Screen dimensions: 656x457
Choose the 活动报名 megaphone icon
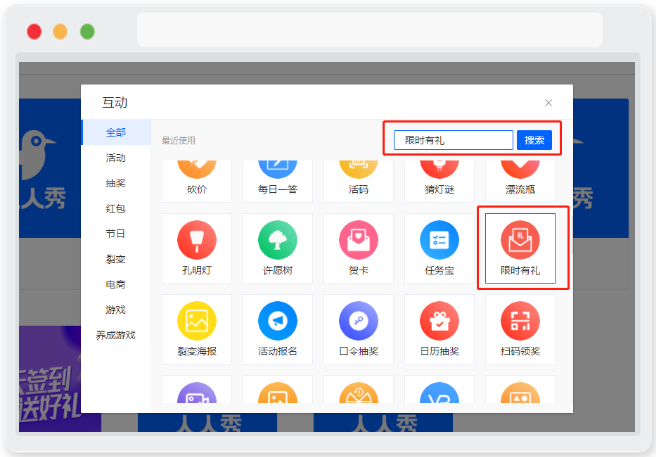tap(277, 321)
